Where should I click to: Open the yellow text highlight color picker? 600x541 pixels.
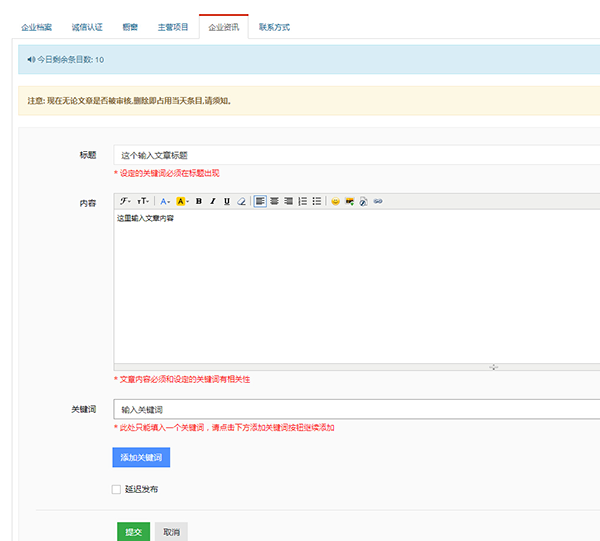point(182,201)
